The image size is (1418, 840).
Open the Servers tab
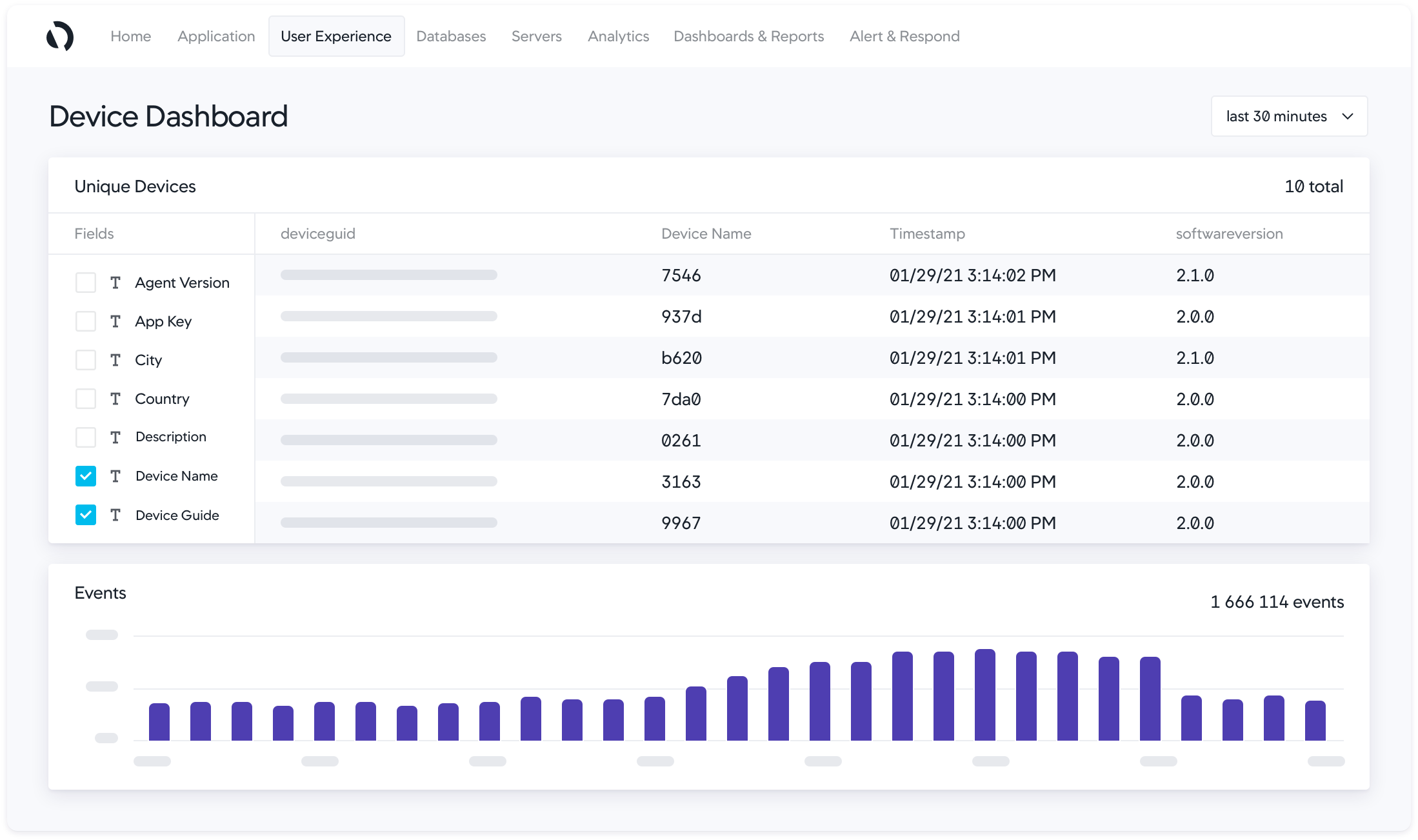tap(537, 36)
